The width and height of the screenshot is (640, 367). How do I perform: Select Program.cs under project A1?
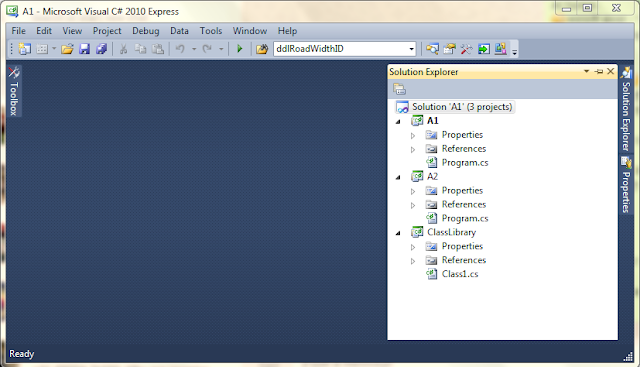click(x=465, y=162)
